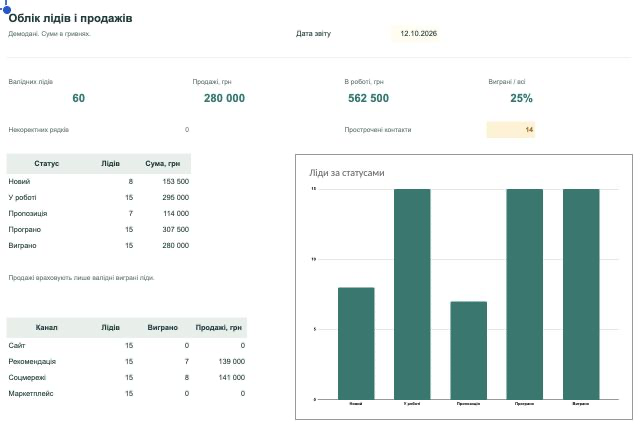Viewport: 640px width, 430px height.
Task: Click the "Дата звіту" label
Action: pyautogui.click(x=313, y=34)
